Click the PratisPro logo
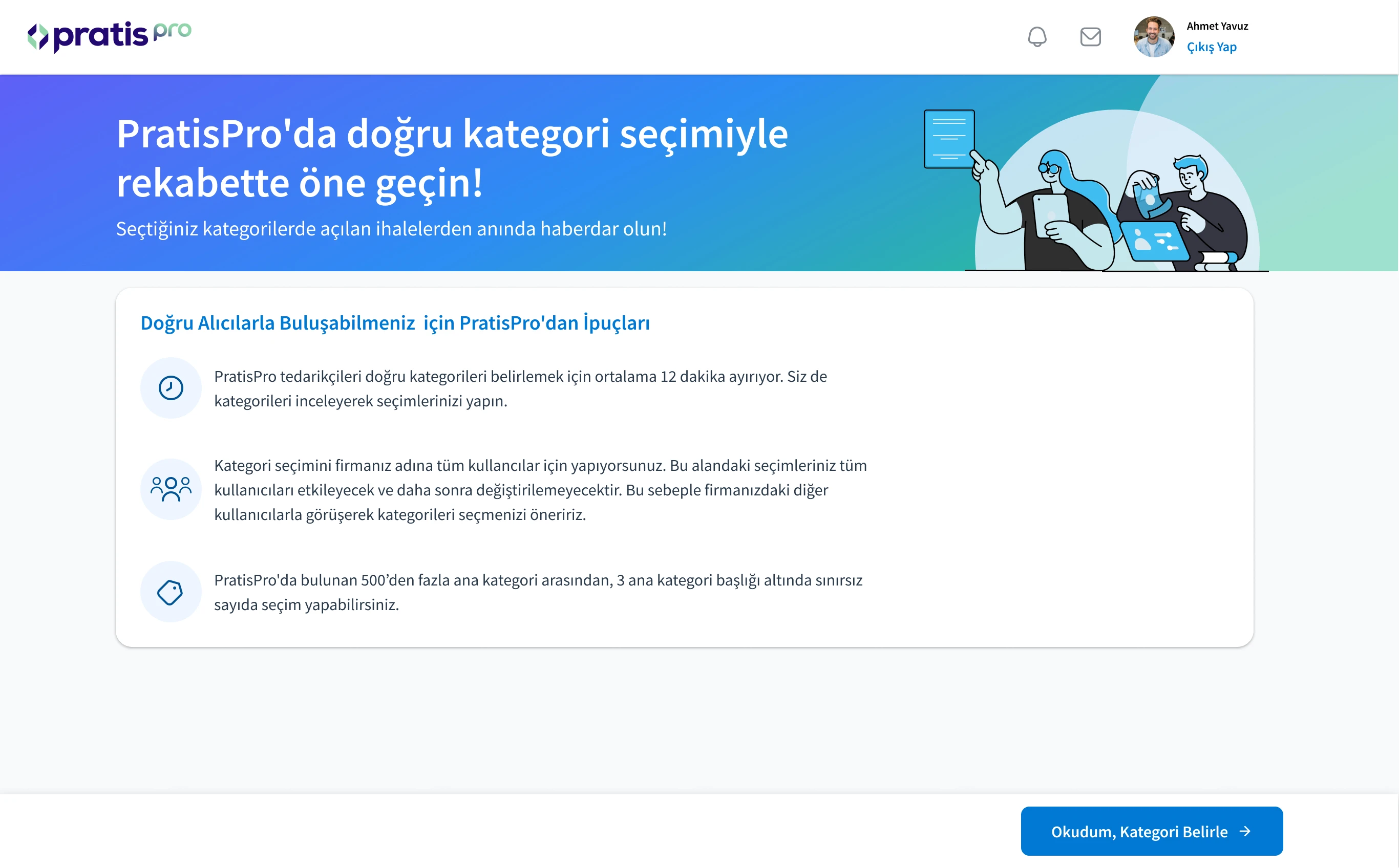Image resolution: width=1399 pixels, height=868 pixels. click(x=109, y=37)
